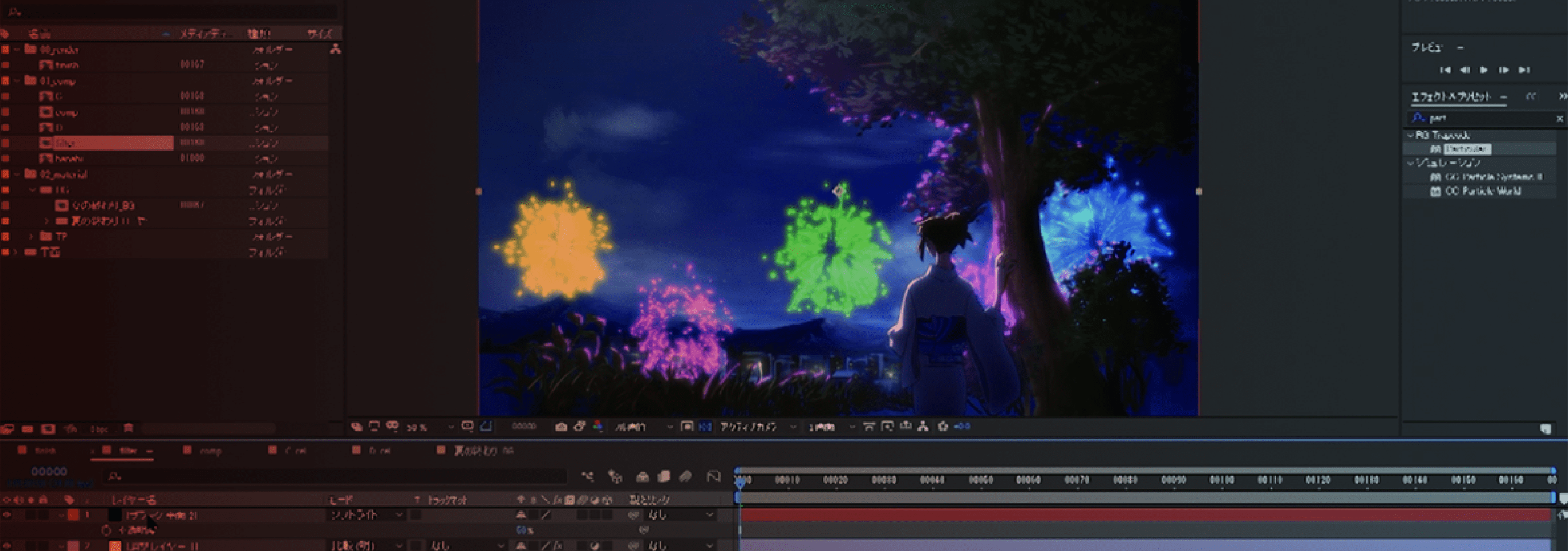Viewport: 1568px width, 551px height.
Task: Click the timeline current time indicator
Action: pos(740,482)
